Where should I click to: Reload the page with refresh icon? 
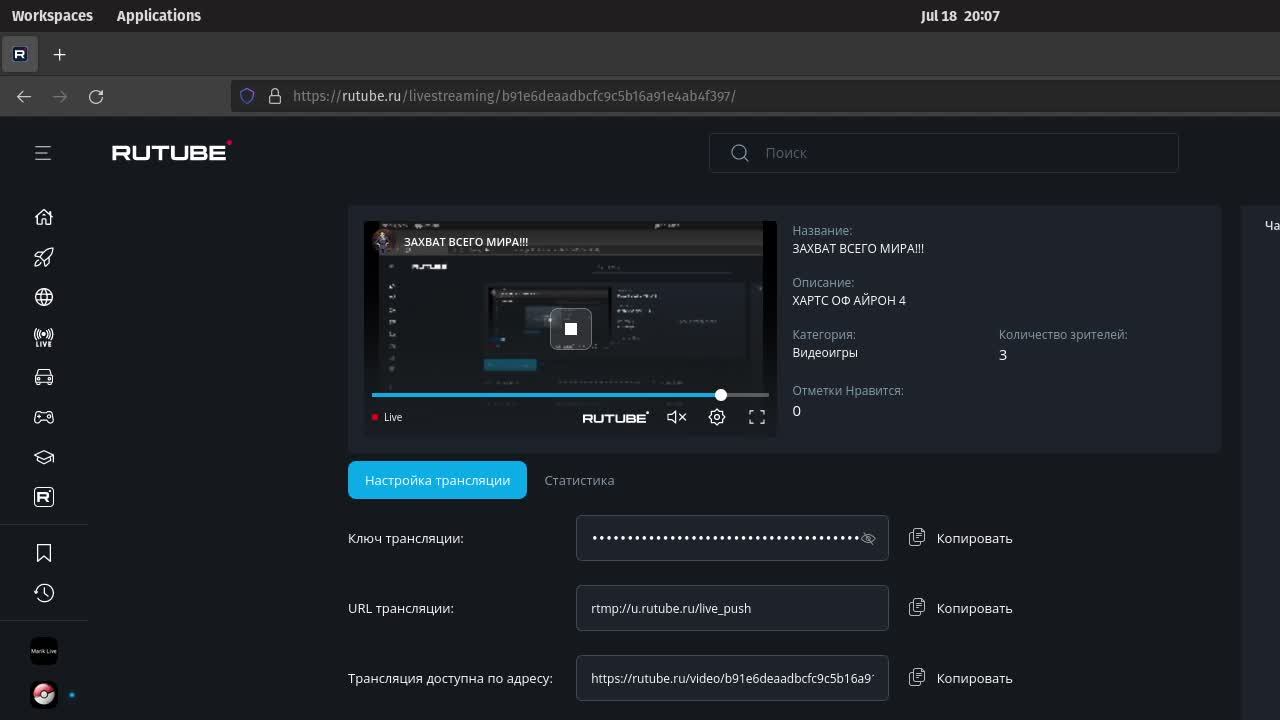tap(96, 96)
